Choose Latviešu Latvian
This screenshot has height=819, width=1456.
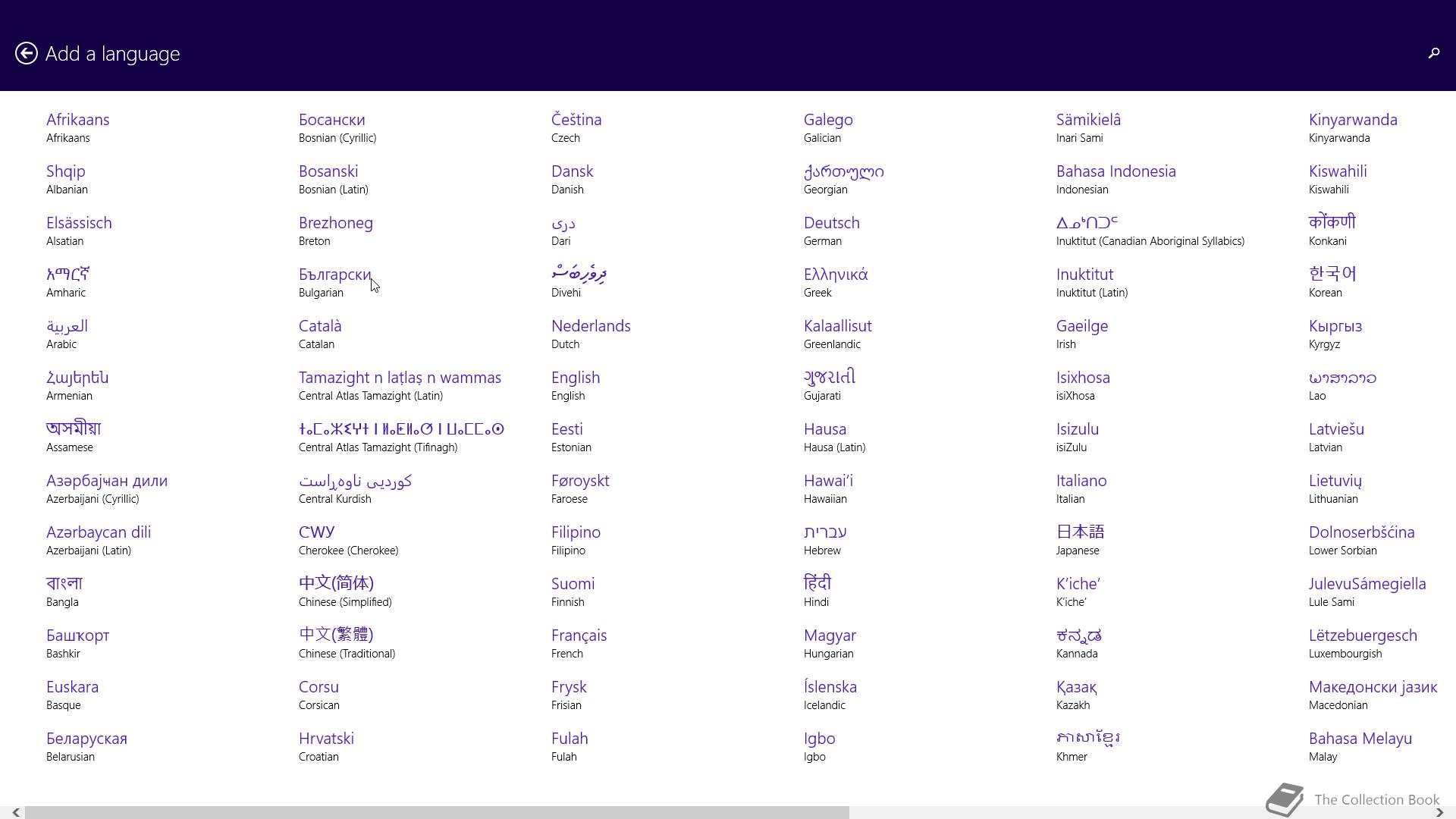(x=1336, y=438)
